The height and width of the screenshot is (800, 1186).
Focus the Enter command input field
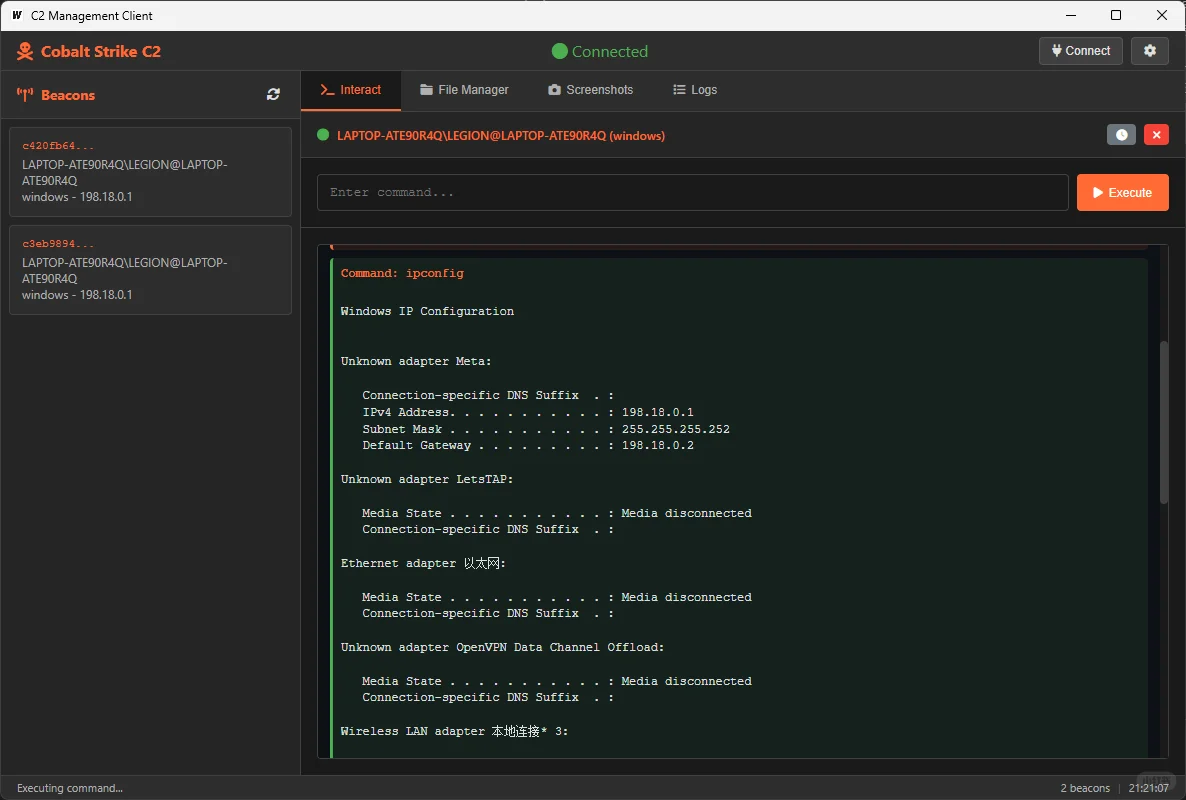click(692, 193)
